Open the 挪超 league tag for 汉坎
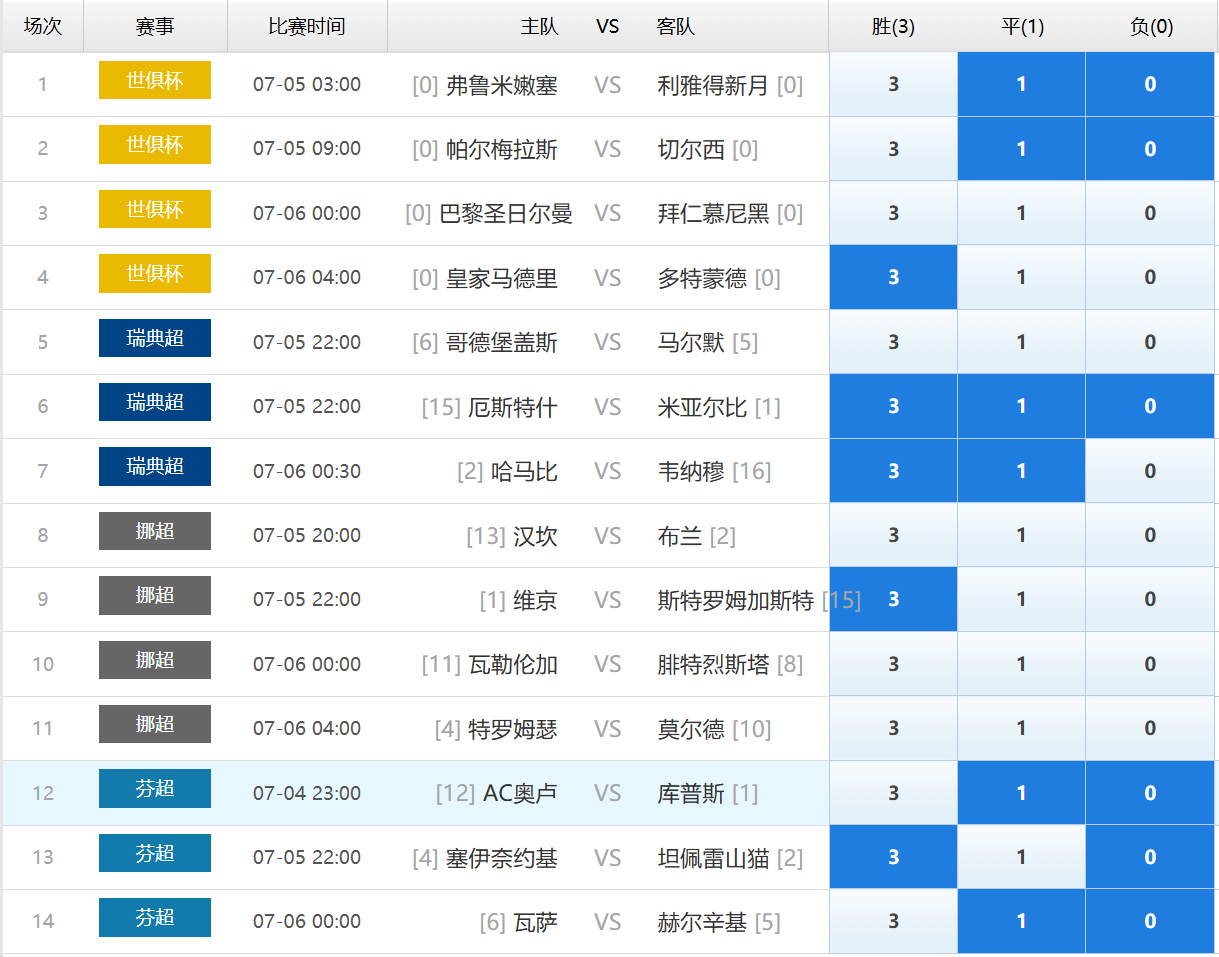Viewport: 1219px width, 957px height. 155,531
